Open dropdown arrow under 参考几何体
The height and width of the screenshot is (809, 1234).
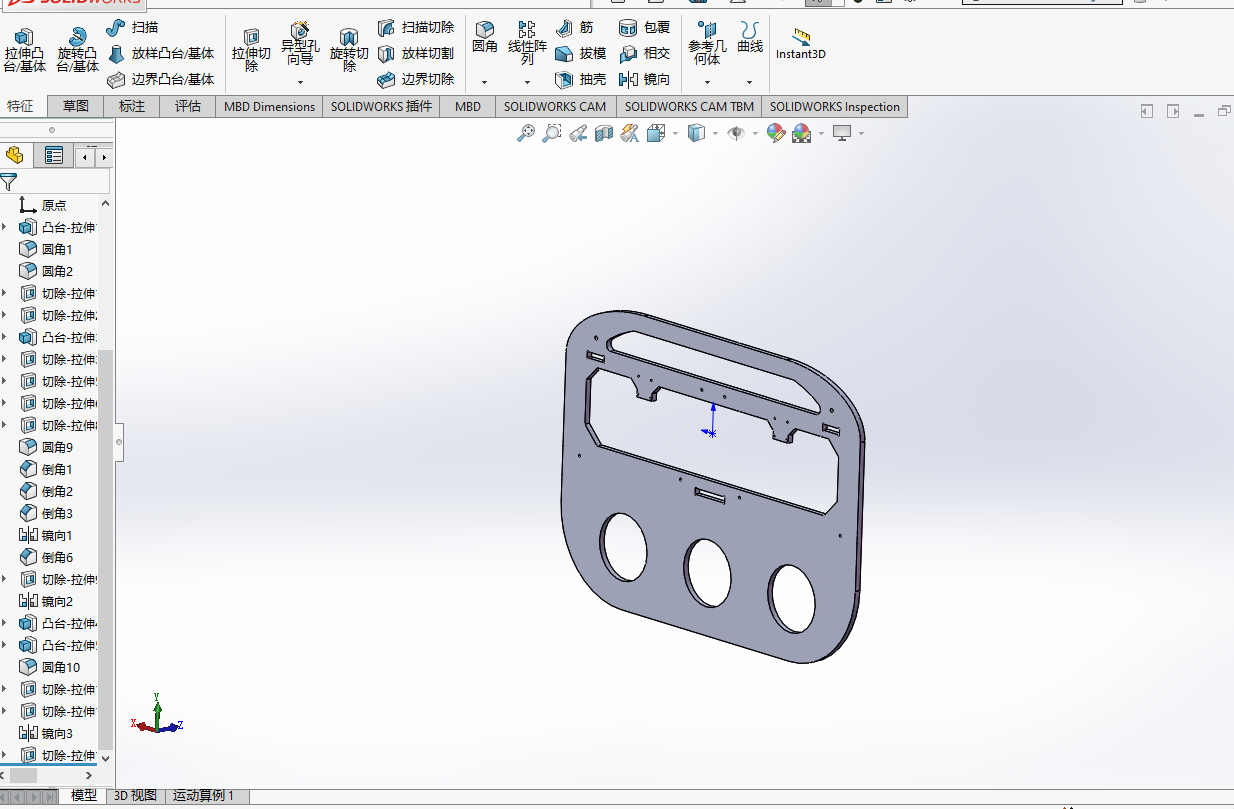tap(707, 82)
